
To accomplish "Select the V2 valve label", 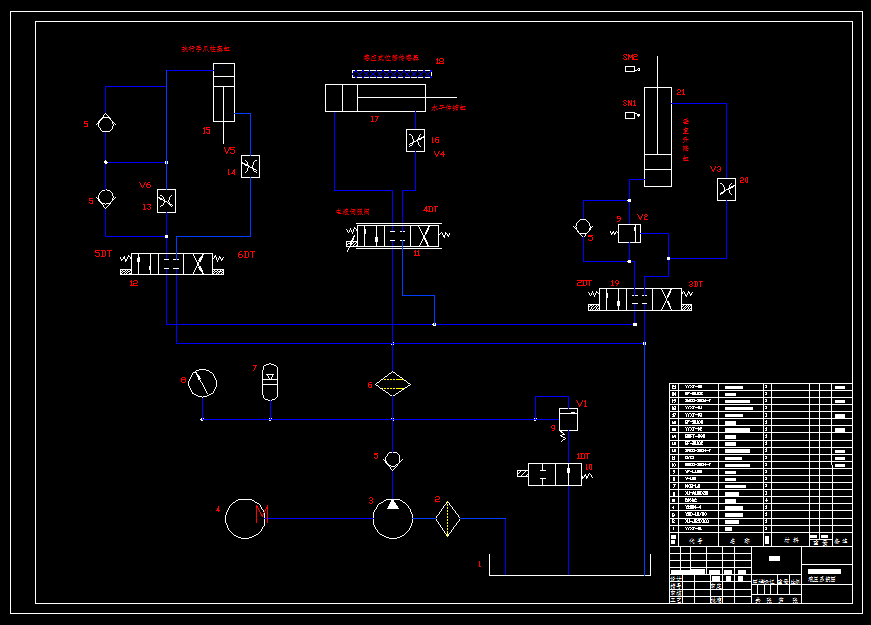I will [x=643, y=217].
